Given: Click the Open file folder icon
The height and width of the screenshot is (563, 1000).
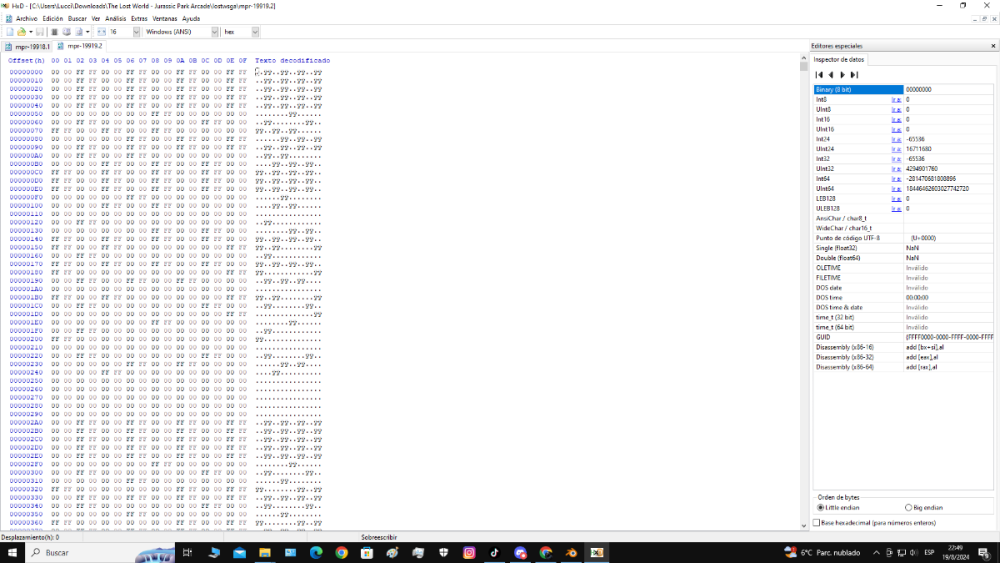Looking at the screenshot, I should 22,32.
